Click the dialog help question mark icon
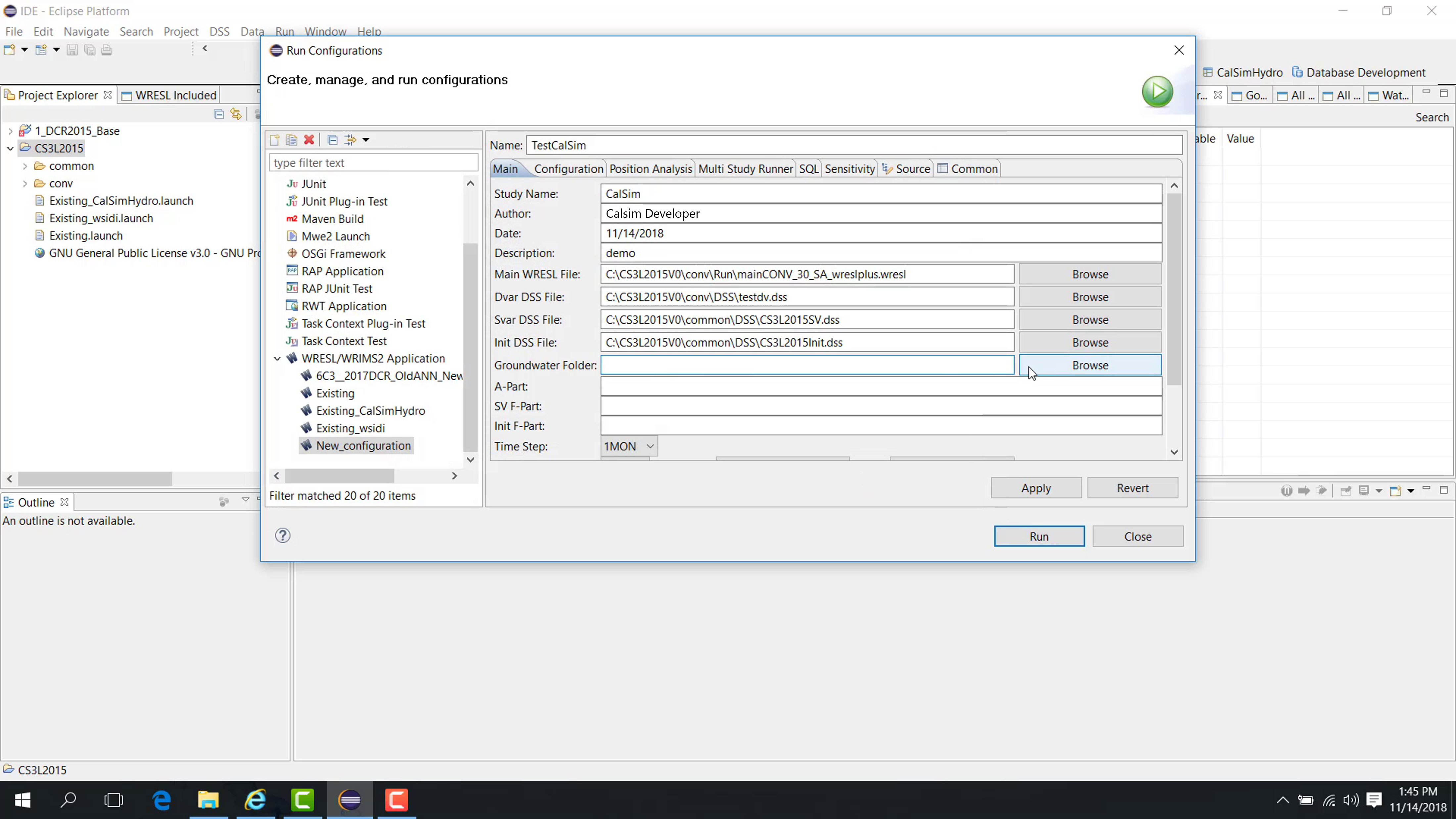Image resolution: width=1456 pixels, height=819 pixels. click(283, 535)
